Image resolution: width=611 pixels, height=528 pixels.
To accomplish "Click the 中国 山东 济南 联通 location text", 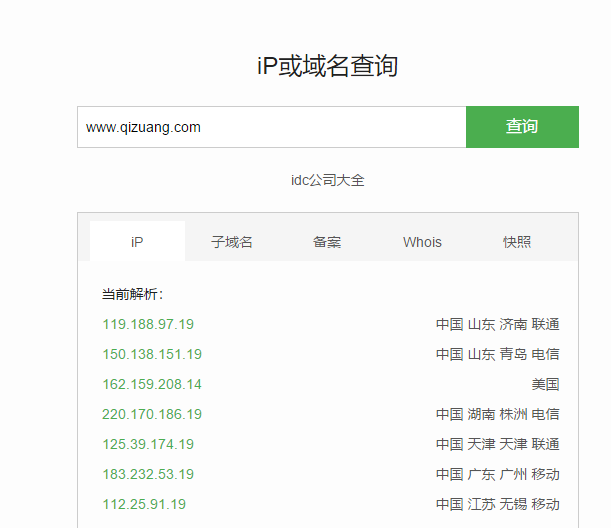I will (x=497, y=324).
